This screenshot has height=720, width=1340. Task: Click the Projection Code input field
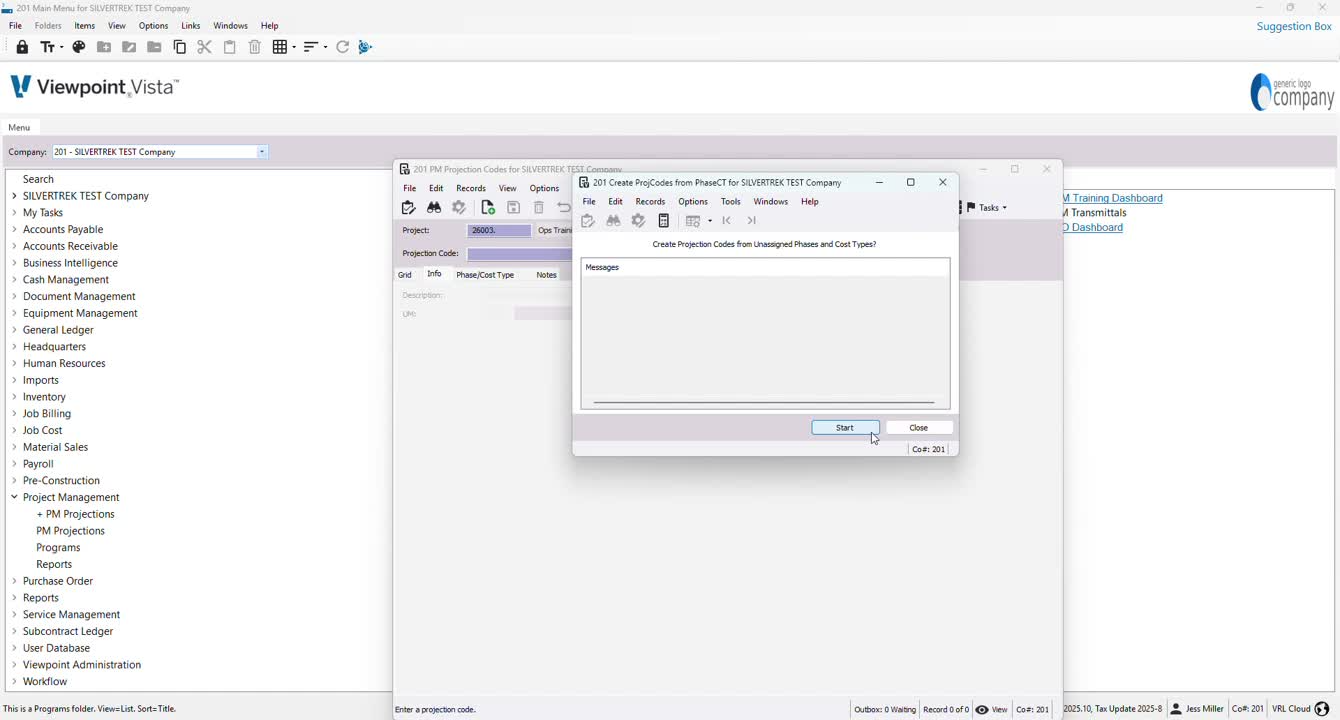519,254
